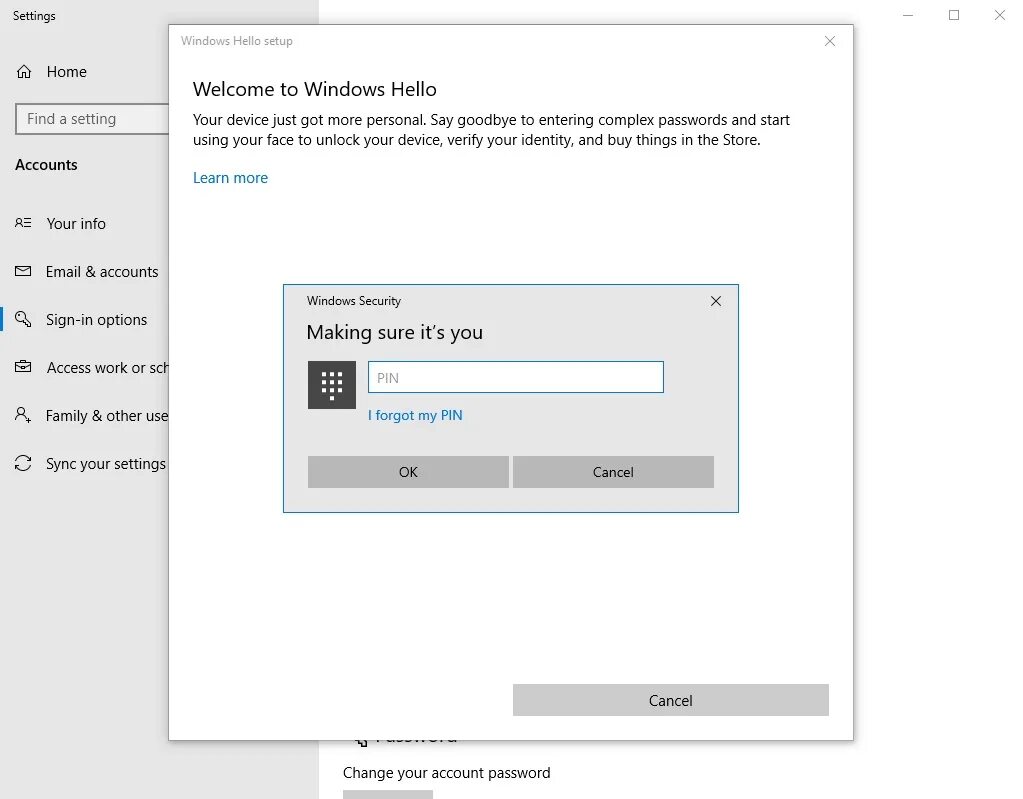Open the 'I forgot my PIN' link
Viewport: 1023px width, 799px height.
coord(415,415)
